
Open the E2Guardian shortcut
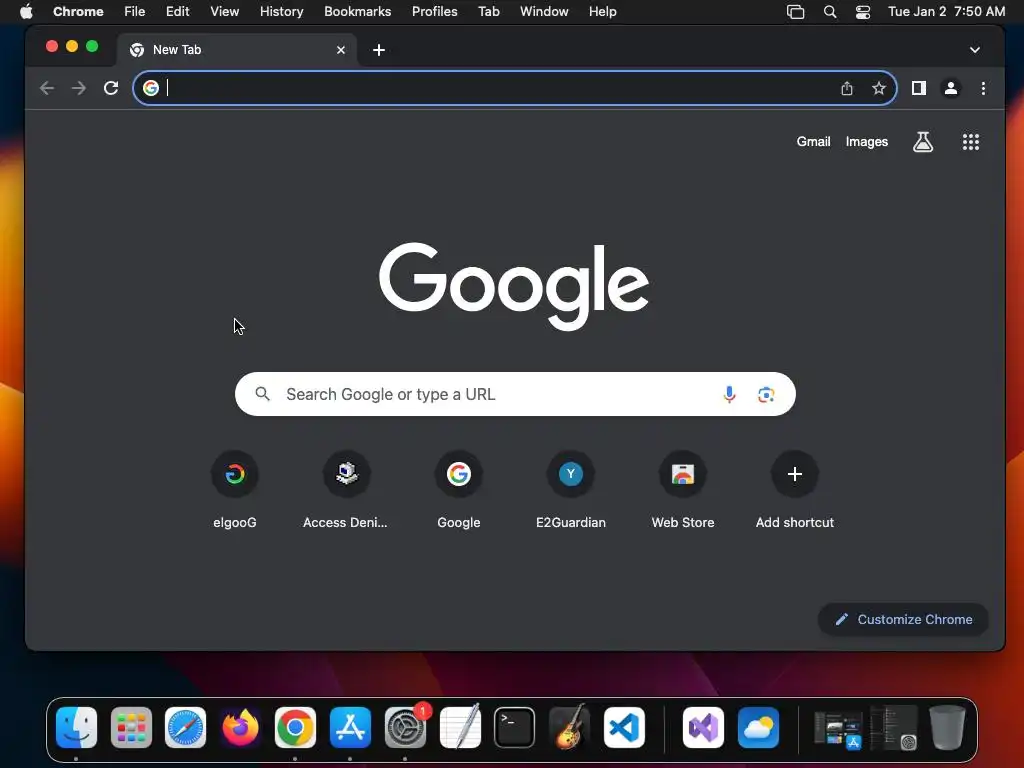pos(571,490)
